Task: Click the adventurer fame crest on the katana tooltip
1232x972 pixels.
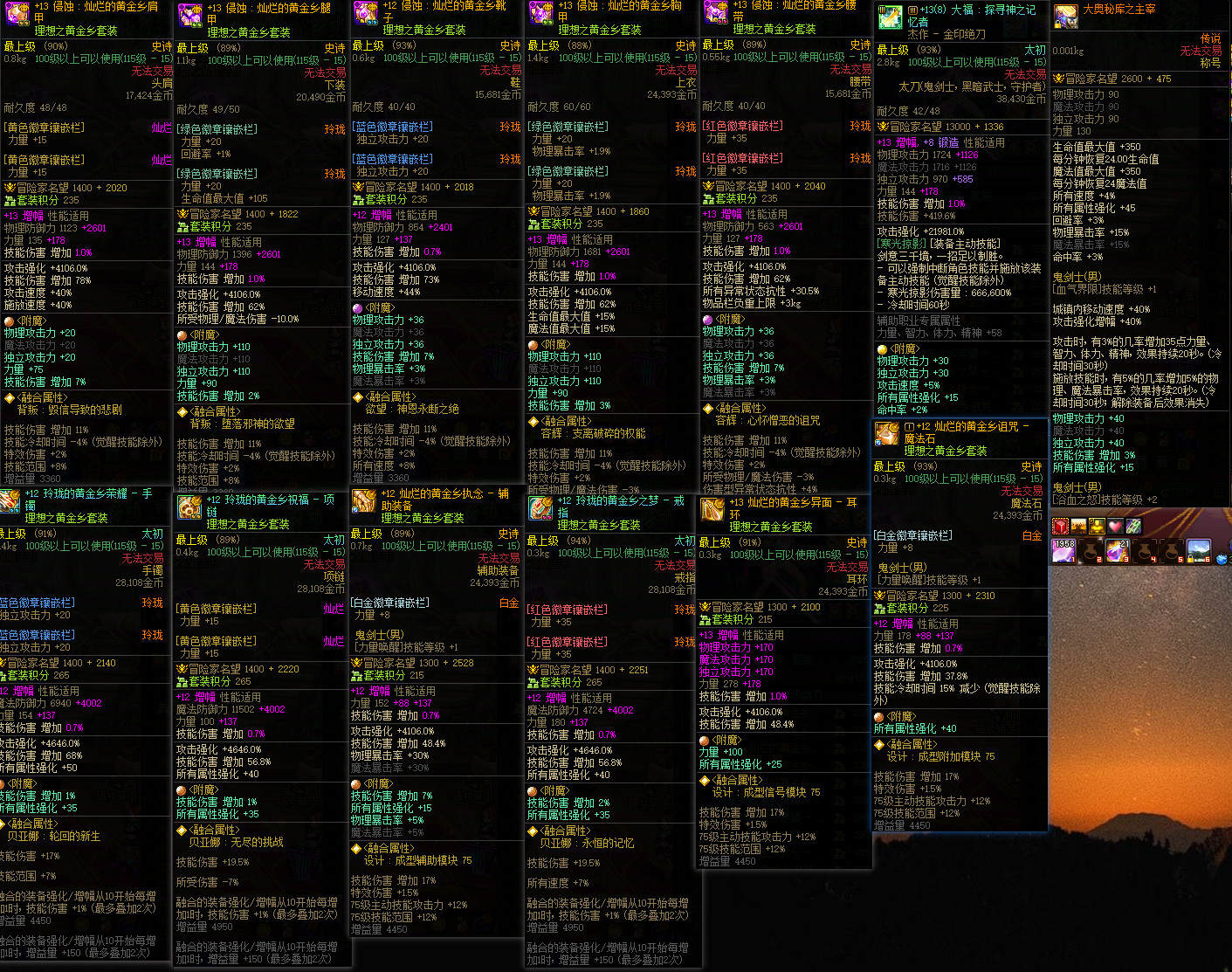Action: point(883,127)
